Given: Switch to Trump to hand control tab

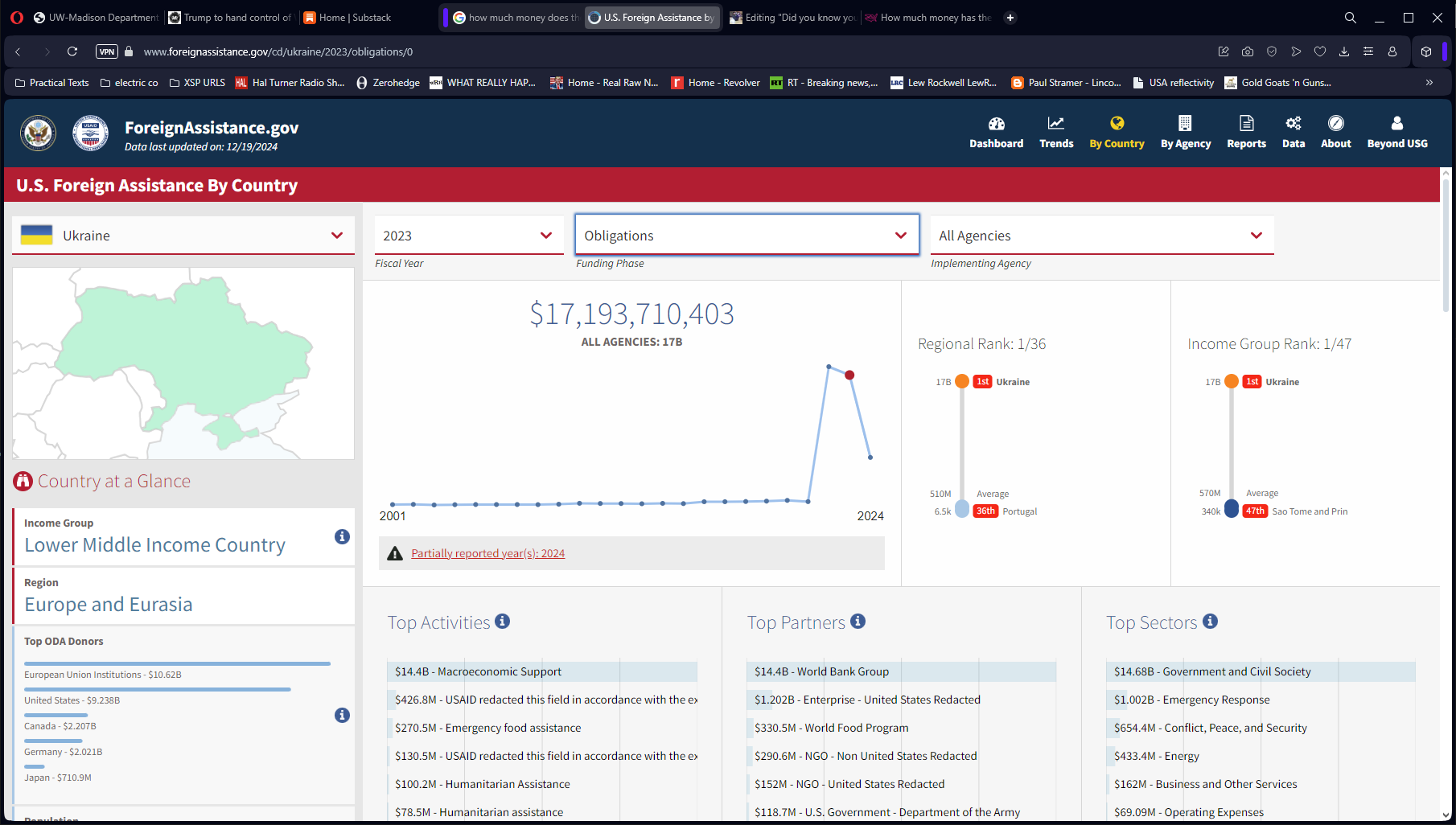Looking at the screenshot, I should click(x=230, y=17).
